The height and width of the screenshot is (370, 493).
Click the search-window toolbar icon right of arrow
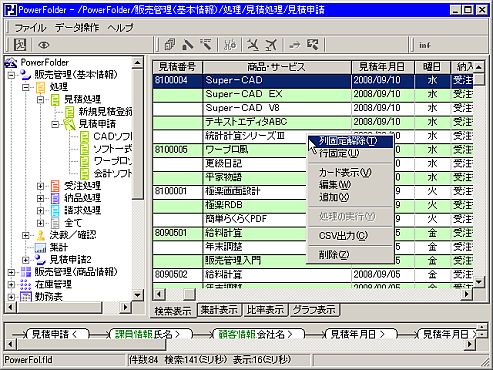tap(313, 44)
